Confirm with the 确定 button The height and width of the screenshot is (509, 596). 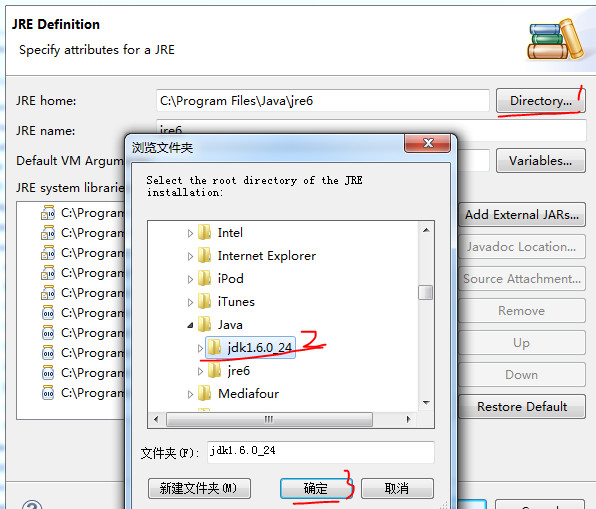tap(316, 488)
